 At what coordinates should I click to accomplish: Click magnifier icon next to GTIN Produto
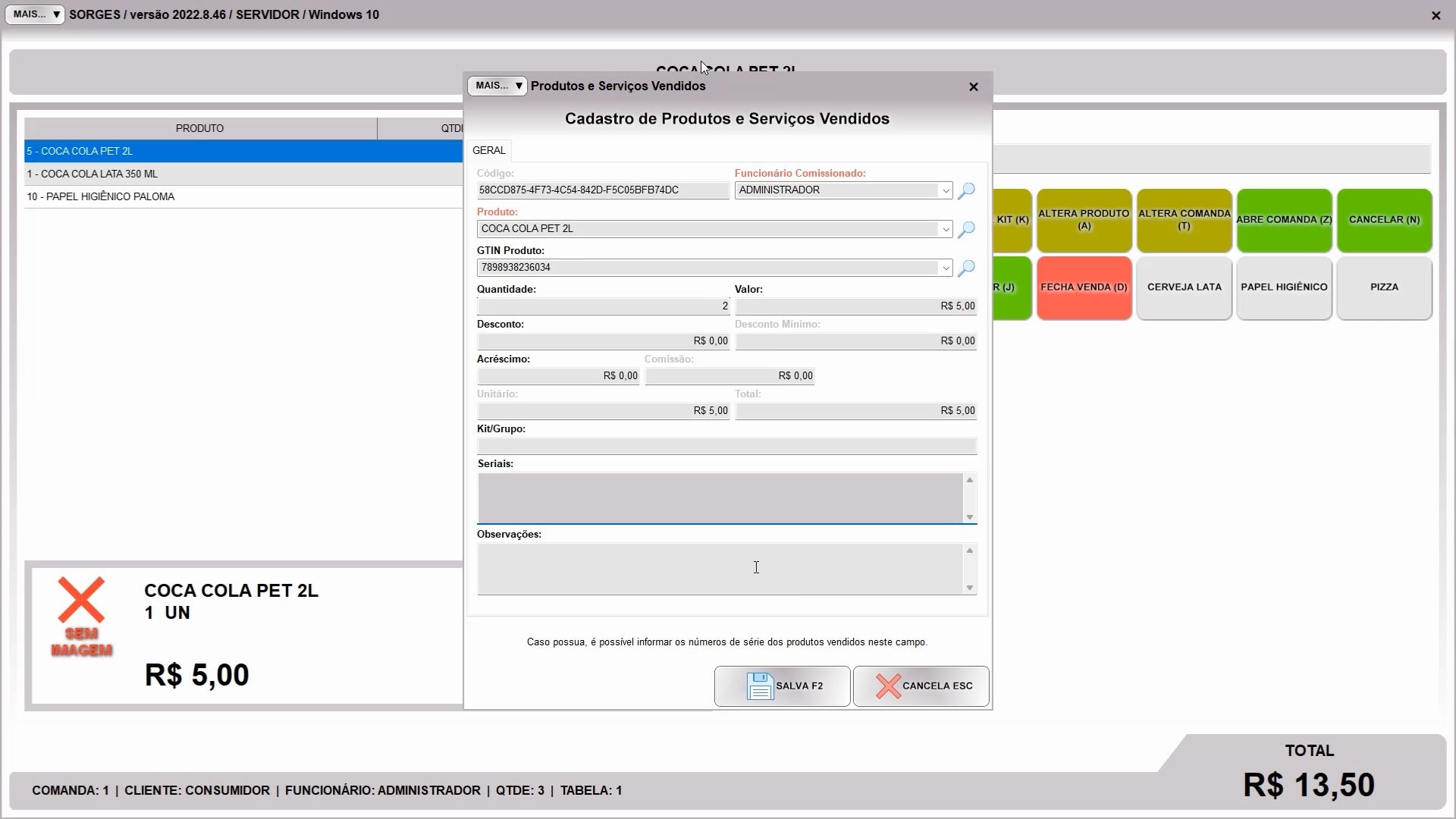(966, 268)
